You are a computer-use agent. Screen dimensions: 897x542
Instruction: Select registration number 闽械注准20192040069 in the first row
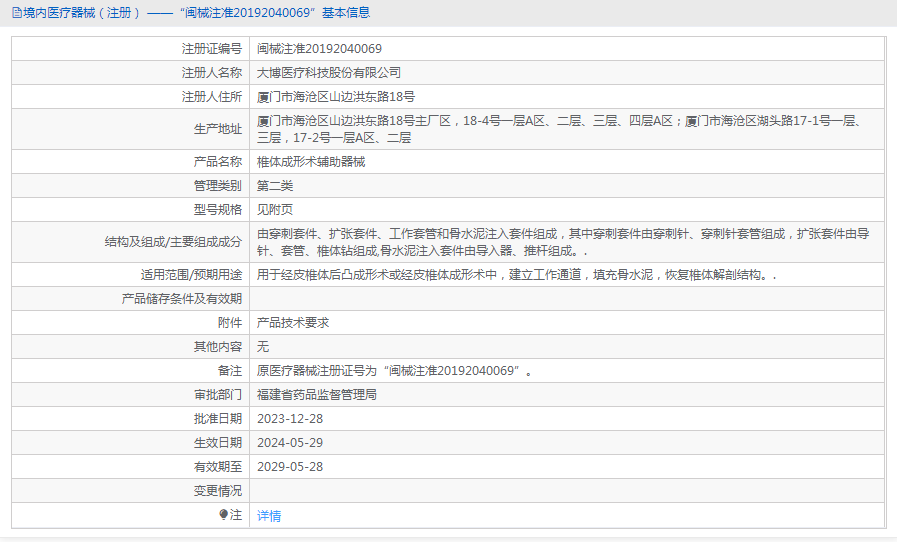pyautogui.click(x=319, y=49)
